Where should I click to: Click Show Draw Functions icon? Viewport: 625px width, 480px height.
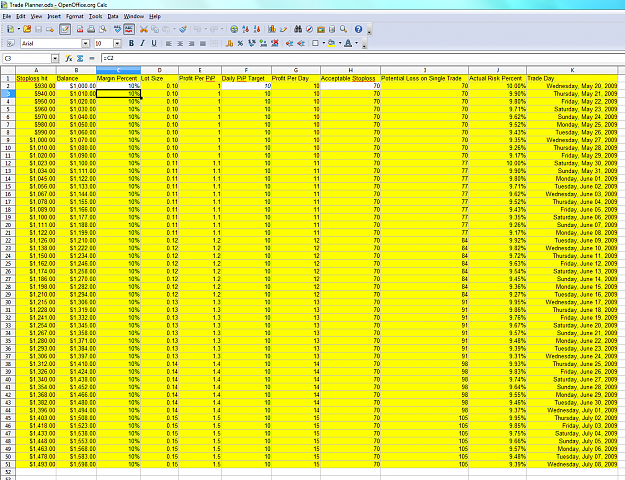tap(283, 29)
